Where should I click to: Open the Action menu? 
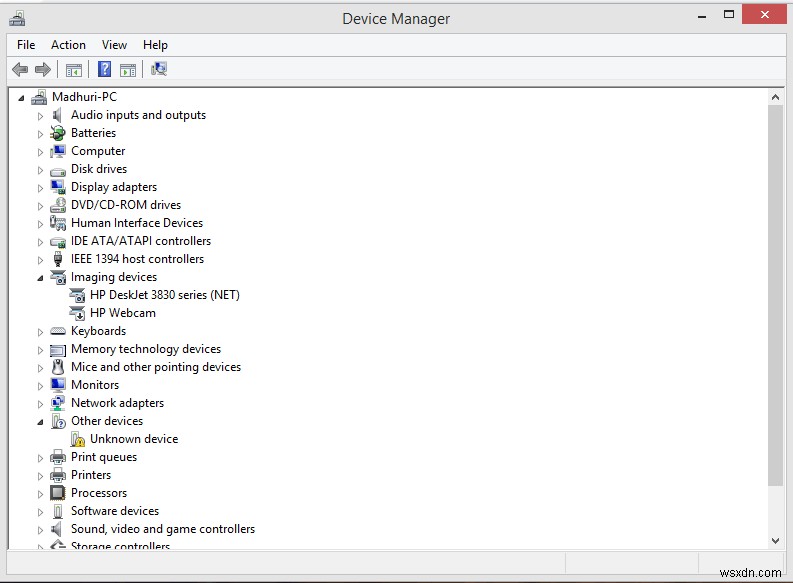68,45
